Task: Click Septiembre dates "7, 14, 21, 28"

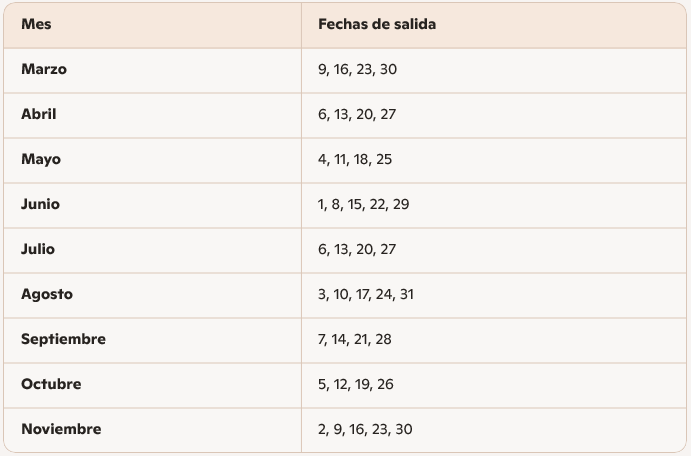Action: point(355,340)
